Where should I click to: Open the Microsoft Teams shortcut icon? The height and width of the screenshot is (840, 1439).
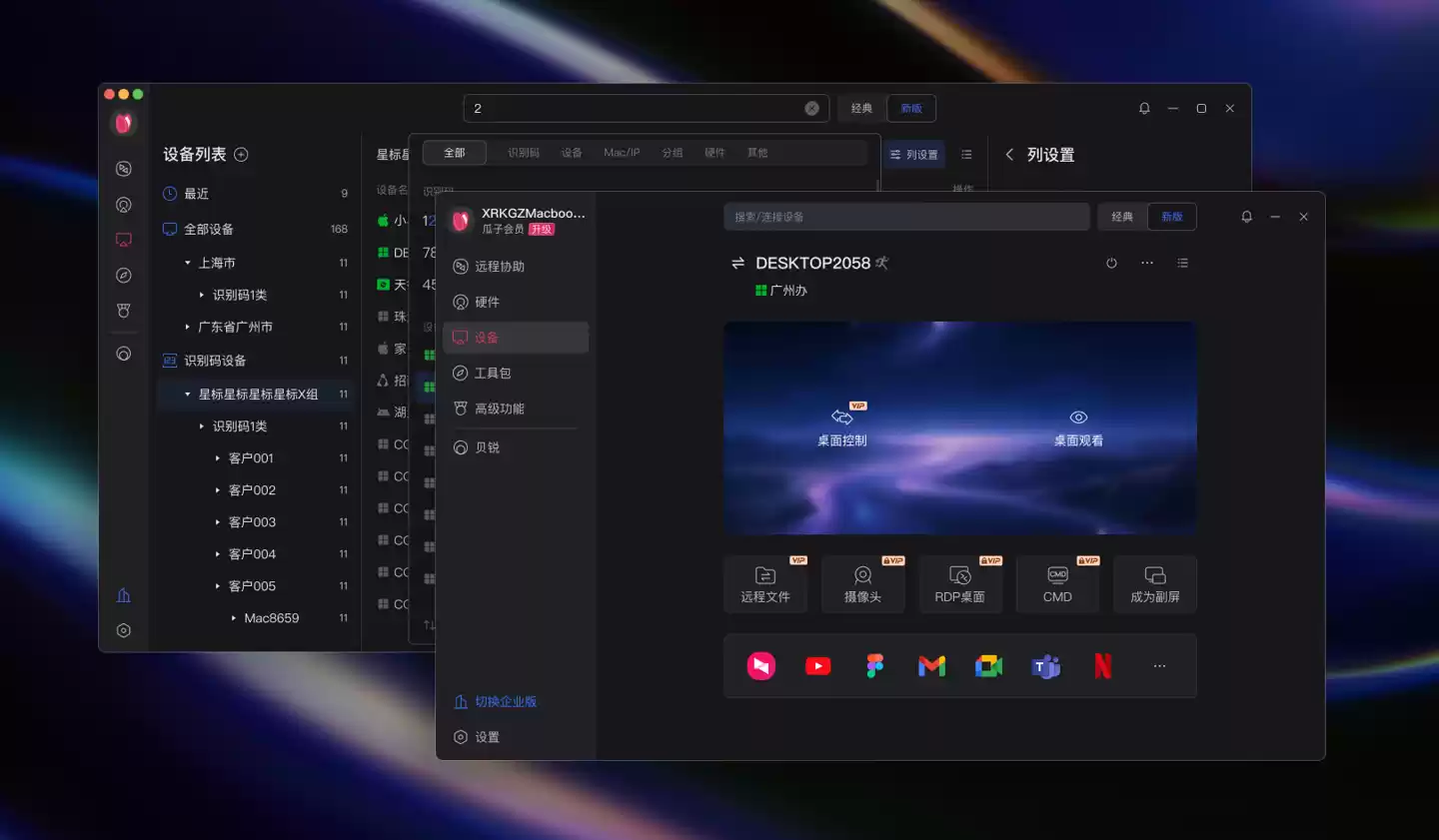[1045, 666]
